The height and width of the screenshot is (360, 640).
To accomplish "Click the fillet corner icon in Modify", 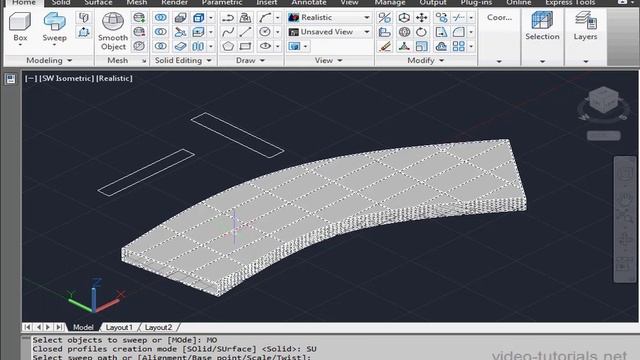I will coord(459,32).
